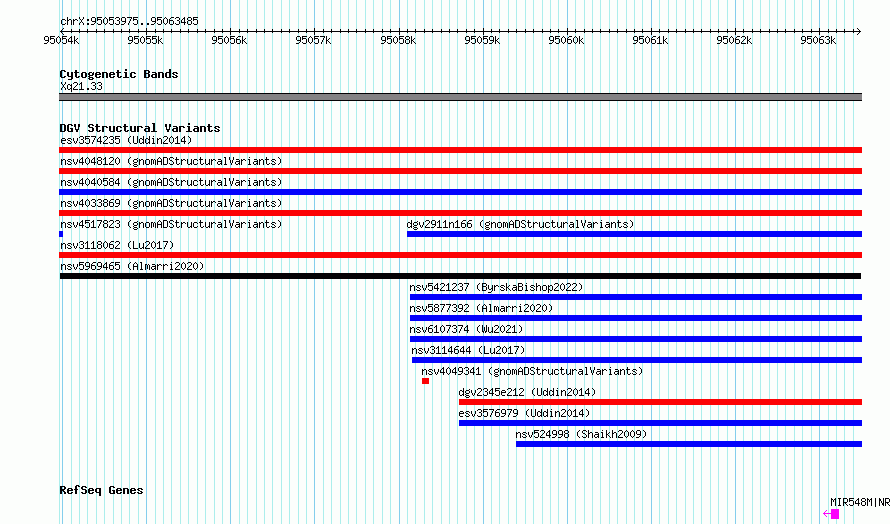Click the esv3576979 (Uddin2014) label
This screenshot has height=524, width=890.
(524, 413)
